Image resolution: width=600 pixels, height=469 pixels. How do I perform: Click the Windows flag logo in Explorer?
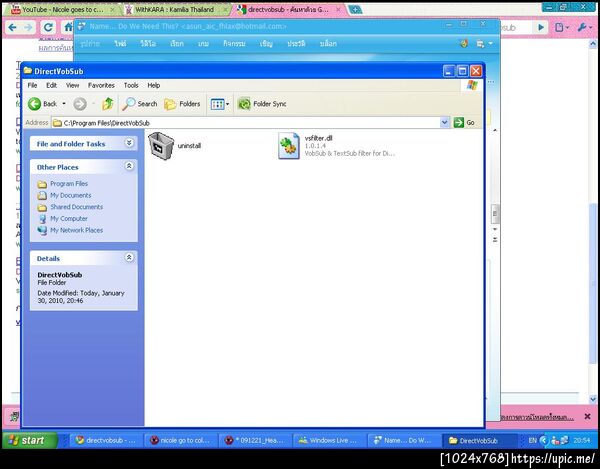click(472, 85)
